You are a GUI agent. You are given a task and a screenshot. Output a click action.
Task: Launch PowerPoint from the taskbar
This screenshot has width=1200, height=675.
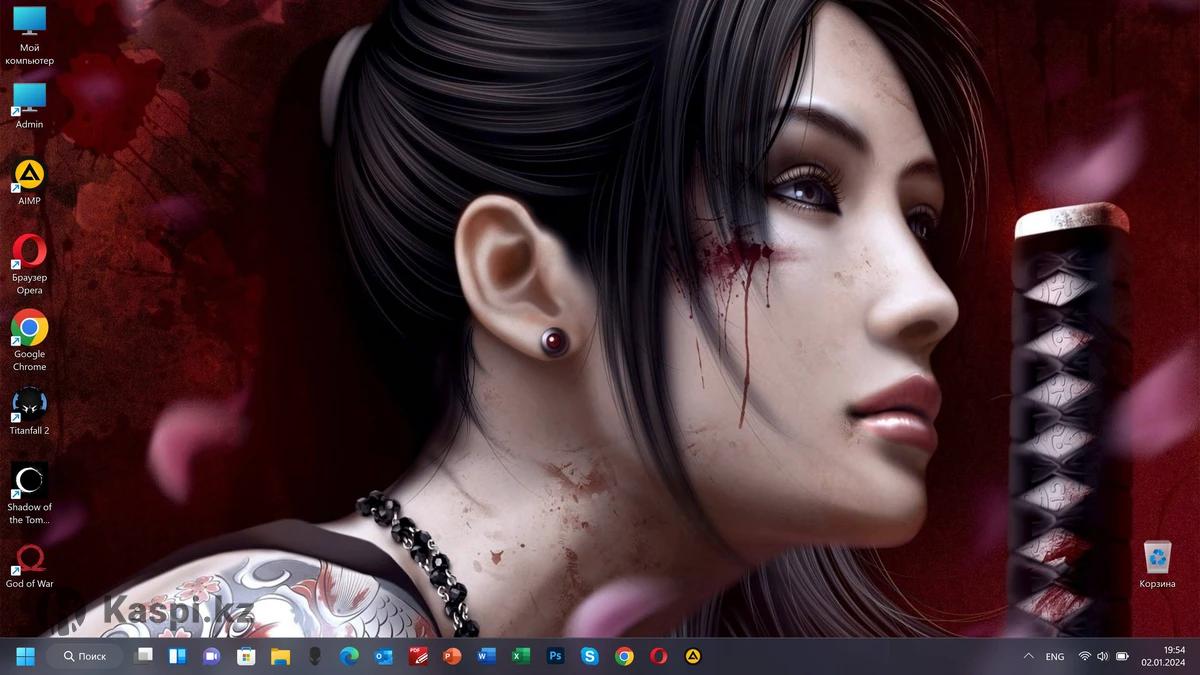click(x=452, y=656)
